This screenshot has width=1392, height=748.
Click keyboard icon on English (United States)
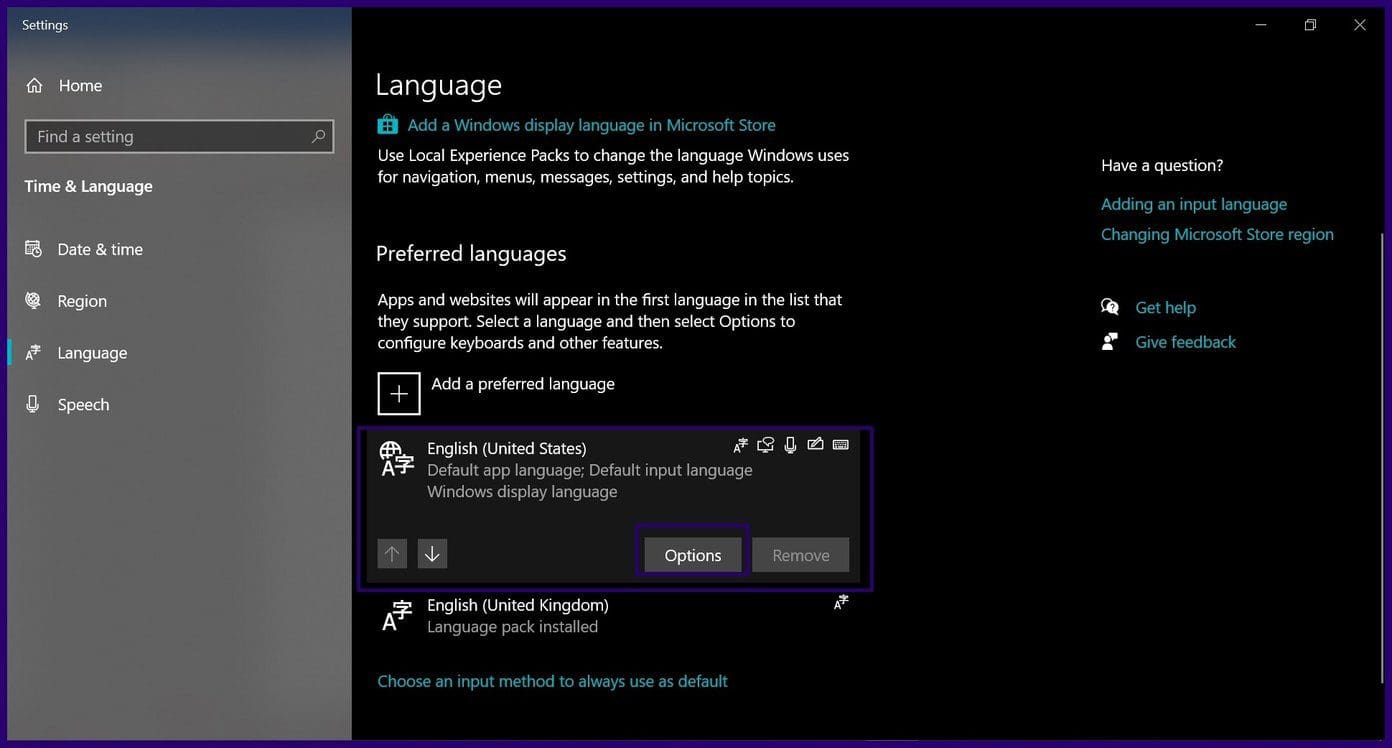(x=841, y=444)
